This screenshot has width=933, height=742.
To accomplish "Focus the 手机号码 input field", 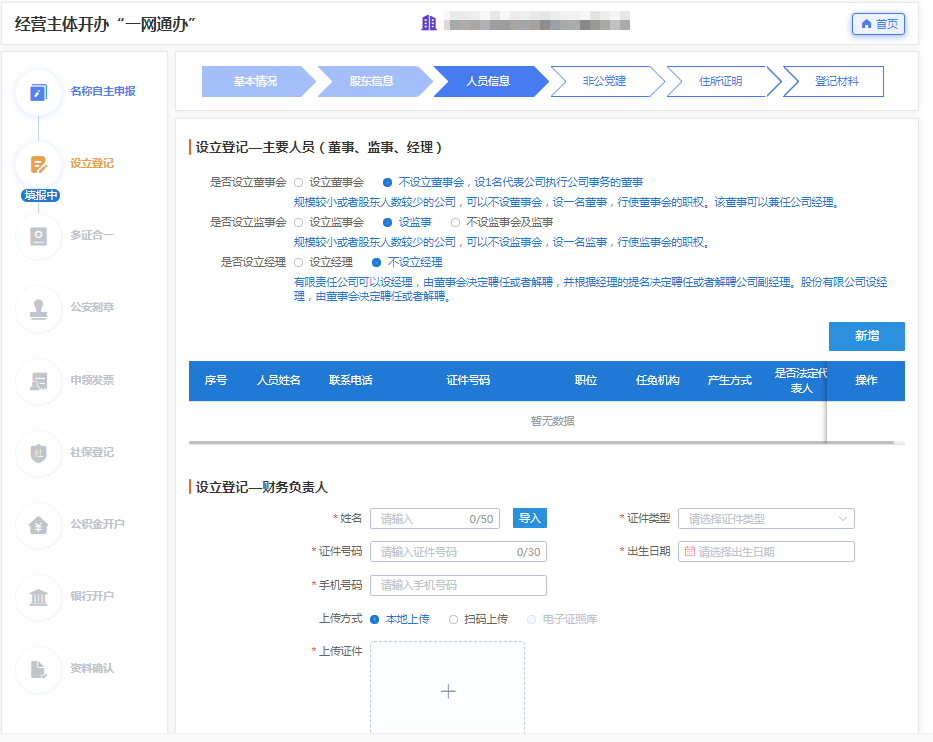I will click(x=458, y=585).
